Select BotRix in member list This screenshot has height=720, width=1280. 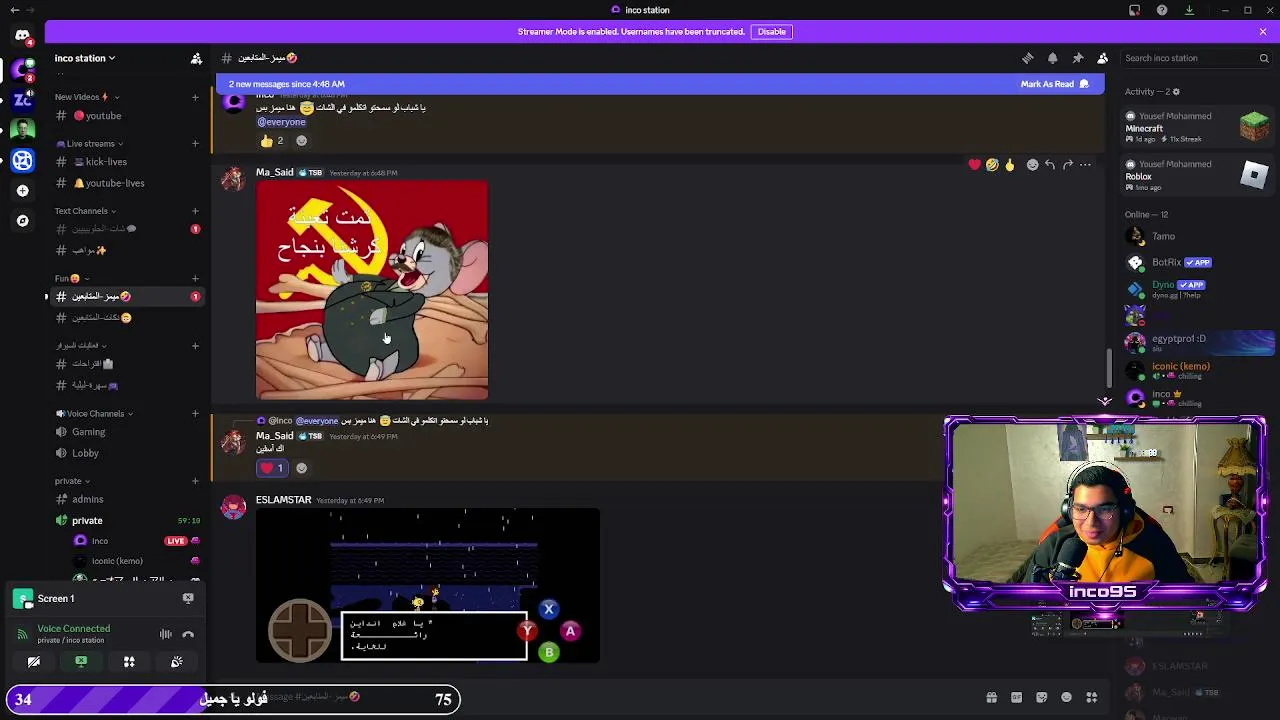[x=1197, y=262]
